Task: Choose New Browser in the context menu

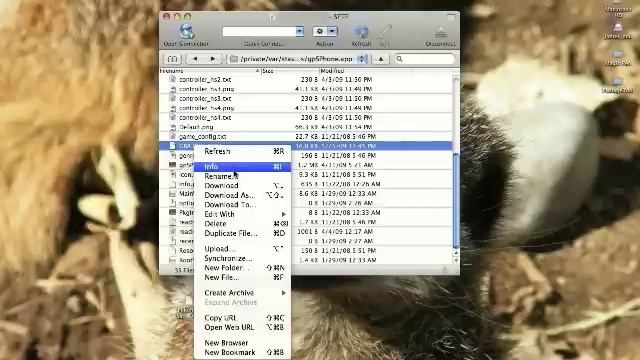Action: (242, 343)
